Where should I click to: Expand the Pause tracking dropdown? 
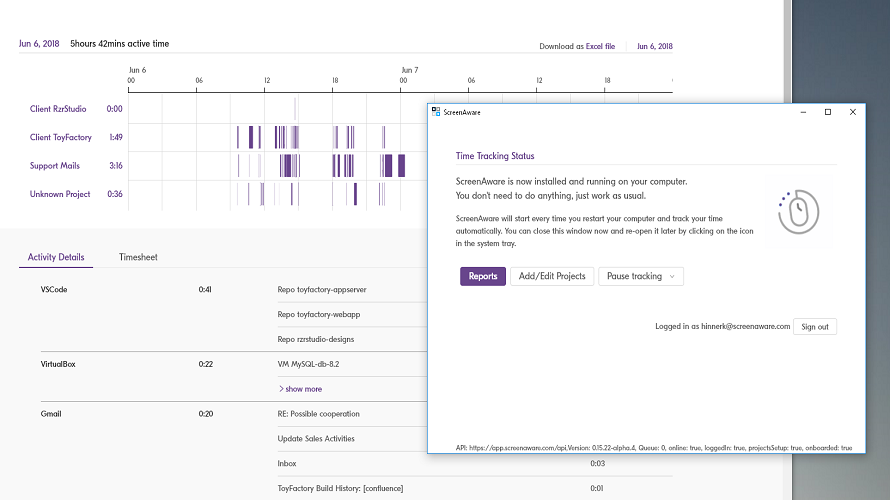(641, 276)
